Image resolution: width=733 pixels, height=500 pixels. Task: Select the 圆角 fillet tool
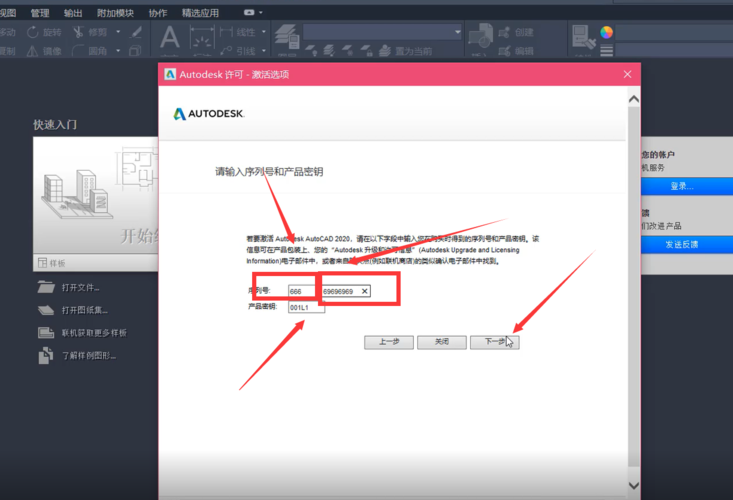point(90,51)
